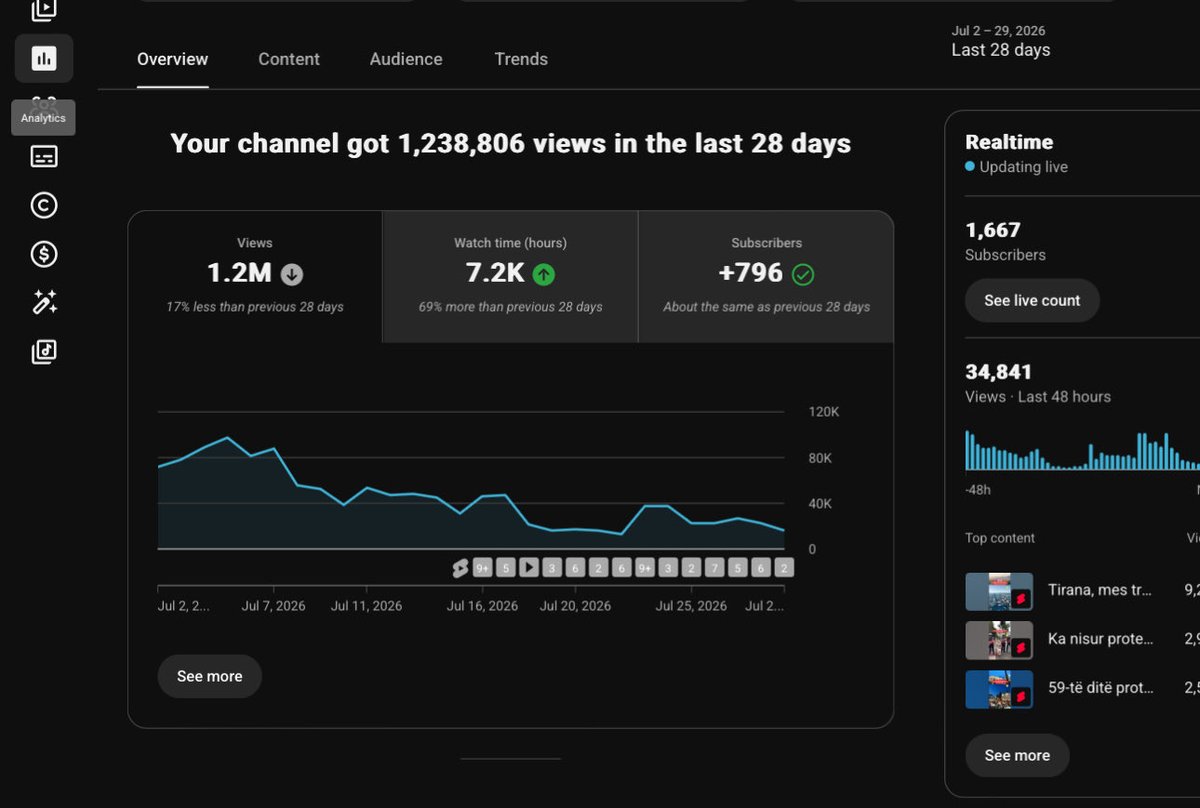Click the 80K y-axis label
The height and width of the screenshot is (808, 1200).
(x=820, y=458)
